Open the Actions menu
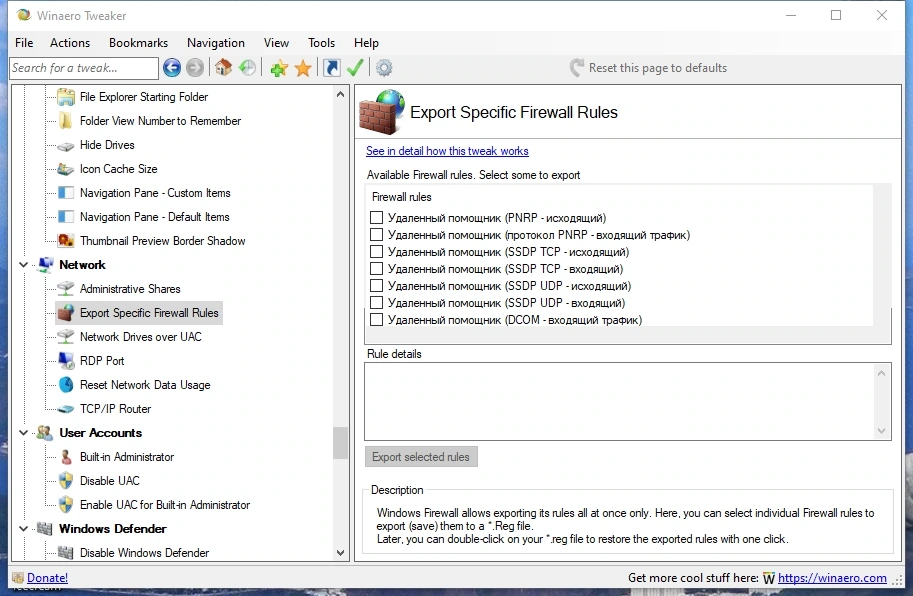 (x=70, y=42)
